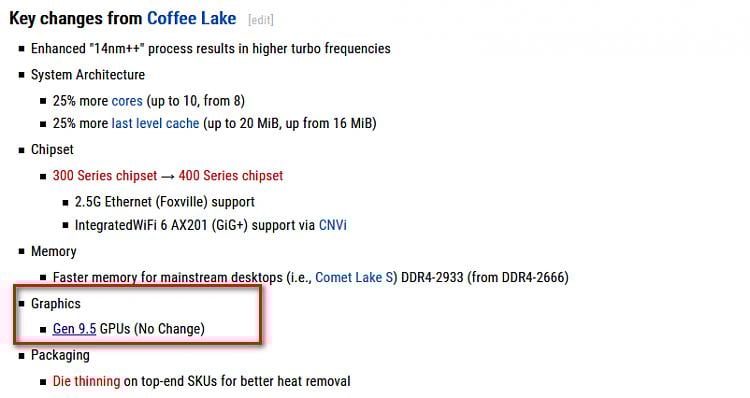The height and width of the screenshot is (398, 750).
Task: Open the 400 Series chipset link
Action: (231, 176)
